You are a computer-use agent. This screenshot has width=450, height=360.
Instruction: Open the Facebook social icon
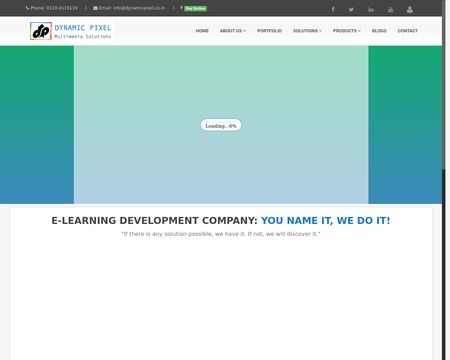point(333,10)
